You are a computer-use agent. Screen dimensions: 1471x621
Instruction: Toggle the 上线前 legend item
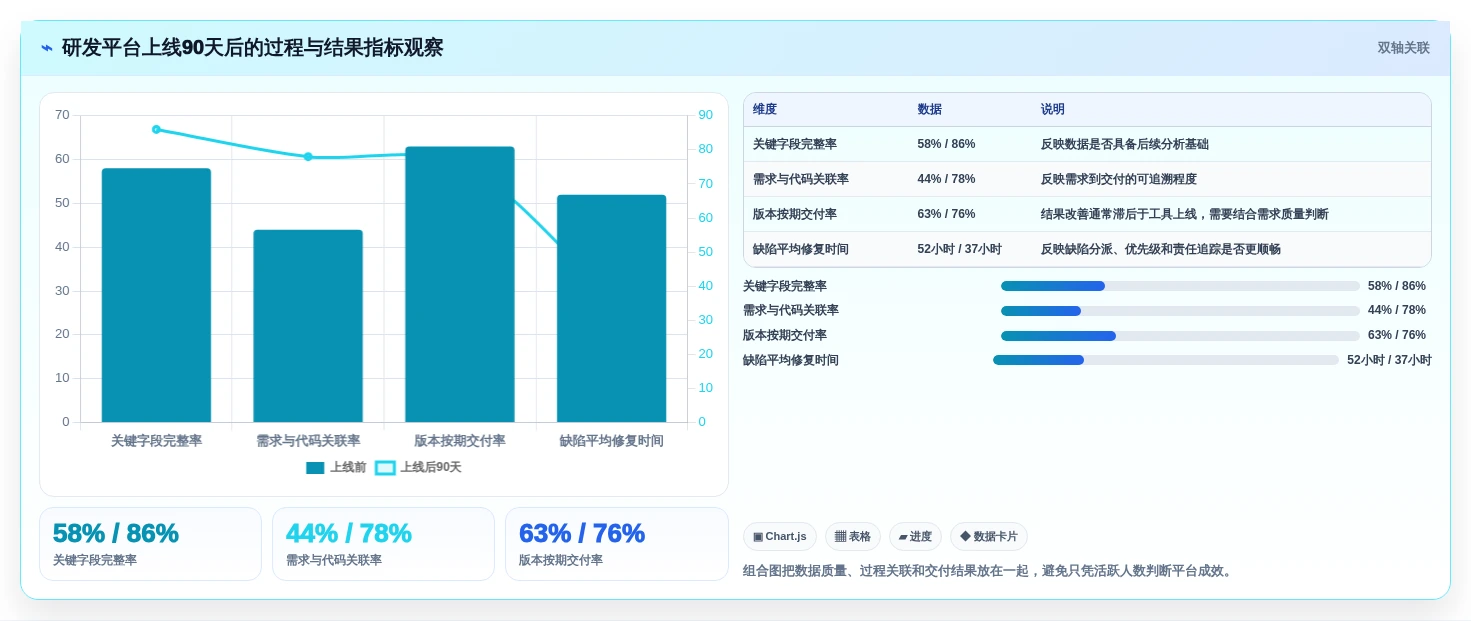point(336,467)
